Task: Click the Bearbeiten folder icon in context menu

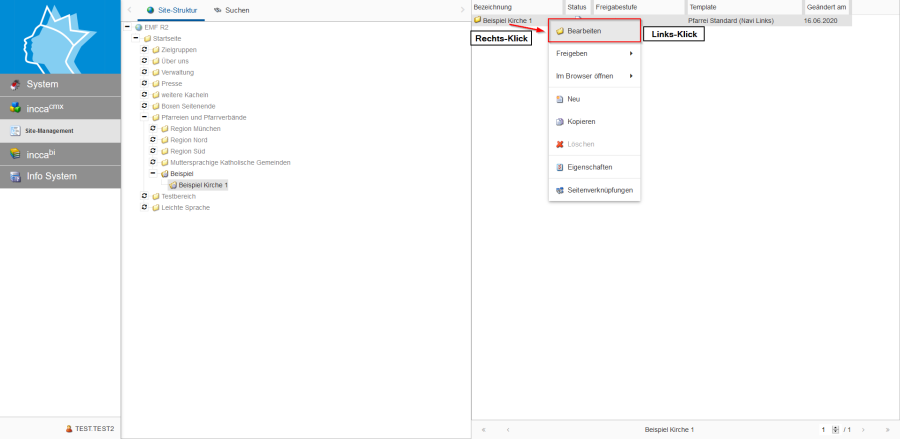Action: click(x=560, y=32)
